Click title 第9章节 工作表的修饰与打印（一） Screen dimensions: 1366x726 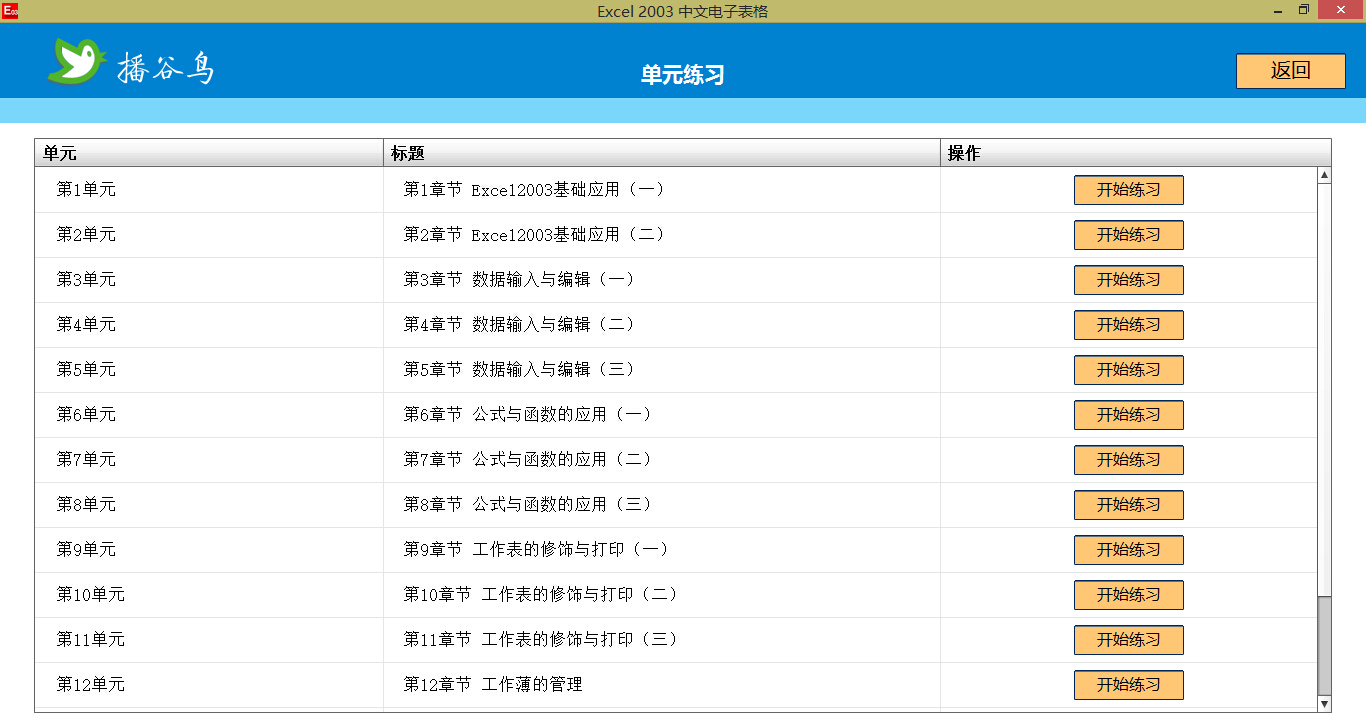tap(538, 549)
